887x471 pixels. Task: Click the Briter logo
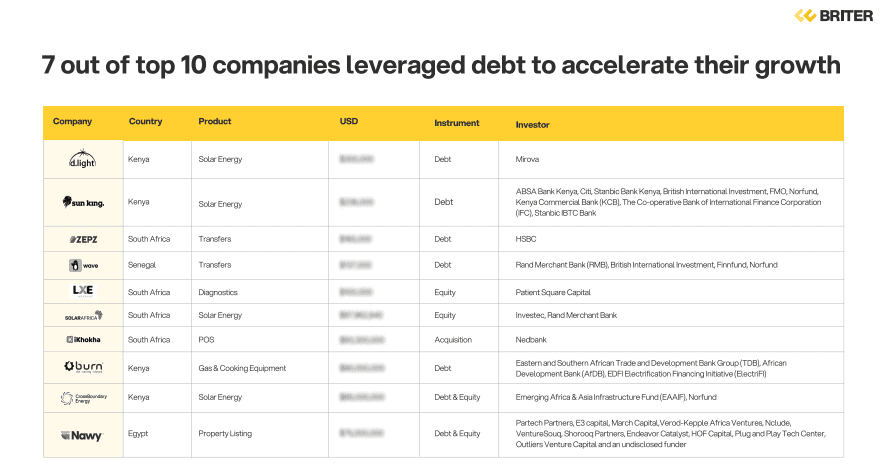tap(833, 16)
